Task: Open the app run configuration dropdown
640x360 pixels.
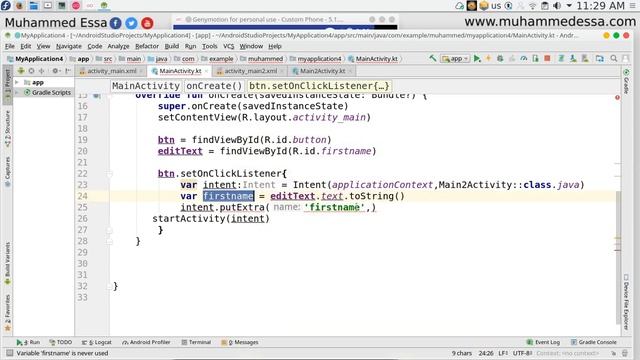Action: pyautogui.click(x=455, y=59)
